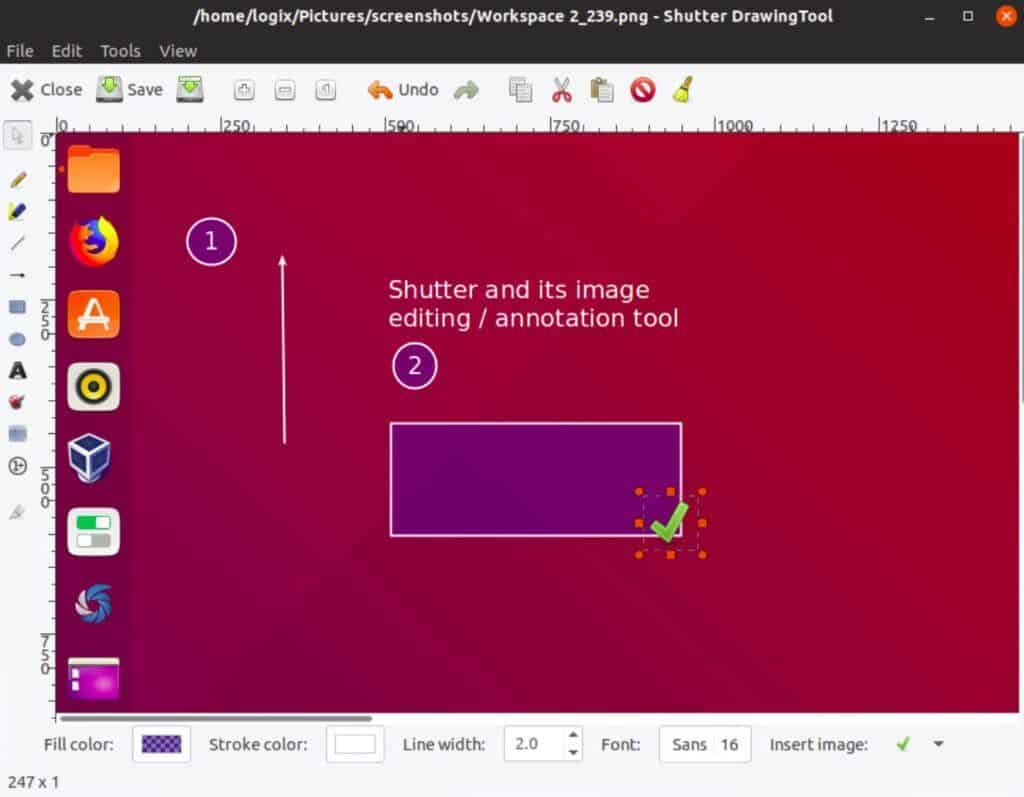Expand the Insert image dropdown arrow
This screenshot has width=1024, height=797.
pyautogui.click(x=938, y=744)
